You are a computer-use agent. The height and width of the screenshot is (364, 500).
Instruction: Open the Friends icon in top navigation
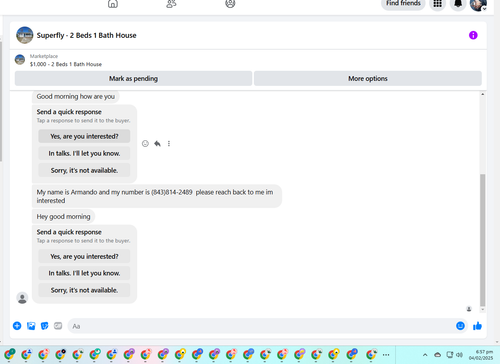click(171, 4)
